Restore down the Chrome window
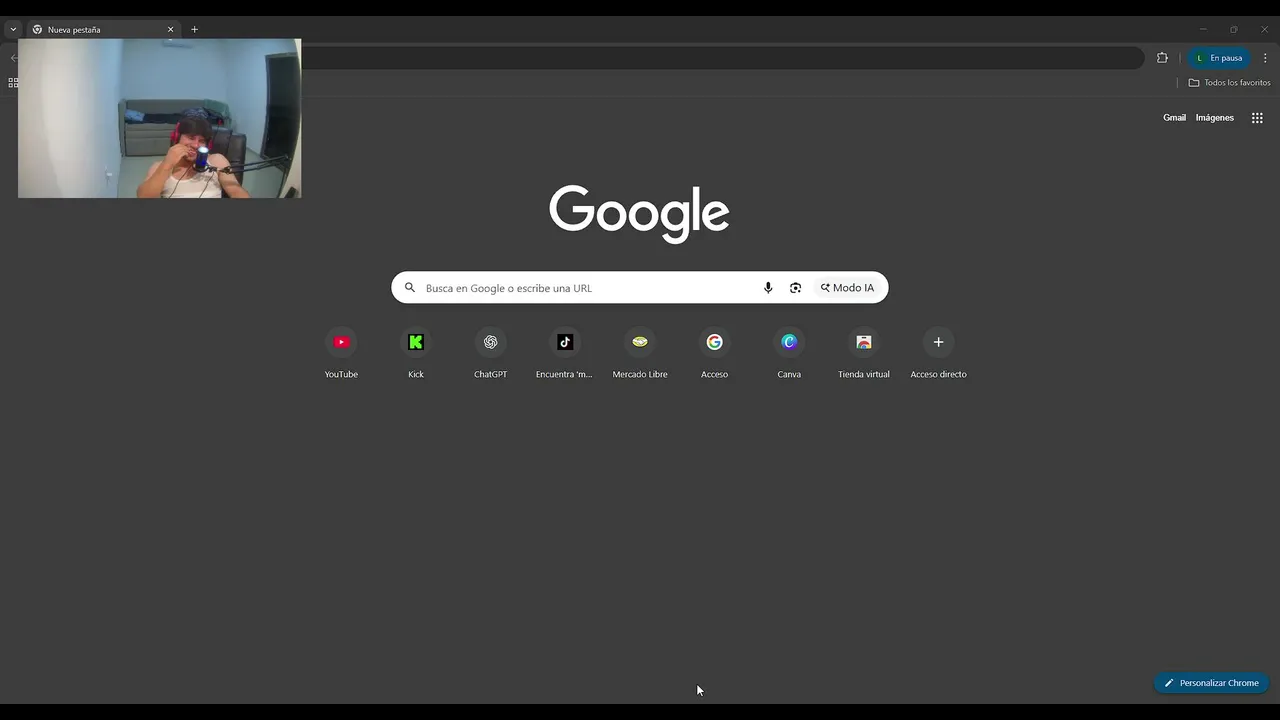This screenshot has height=720, width=1280. 1233,30
